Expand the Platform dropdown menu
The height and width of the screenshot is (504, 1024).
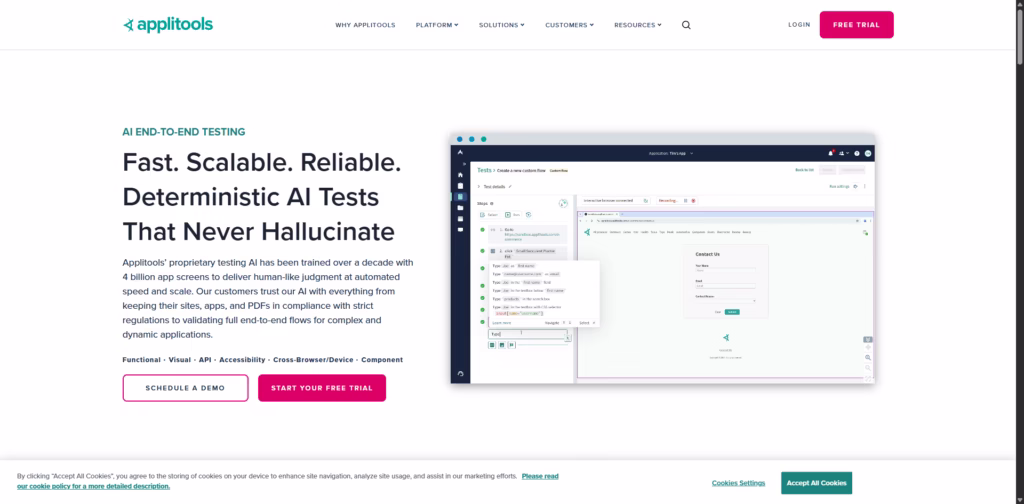tap(437, 25)
